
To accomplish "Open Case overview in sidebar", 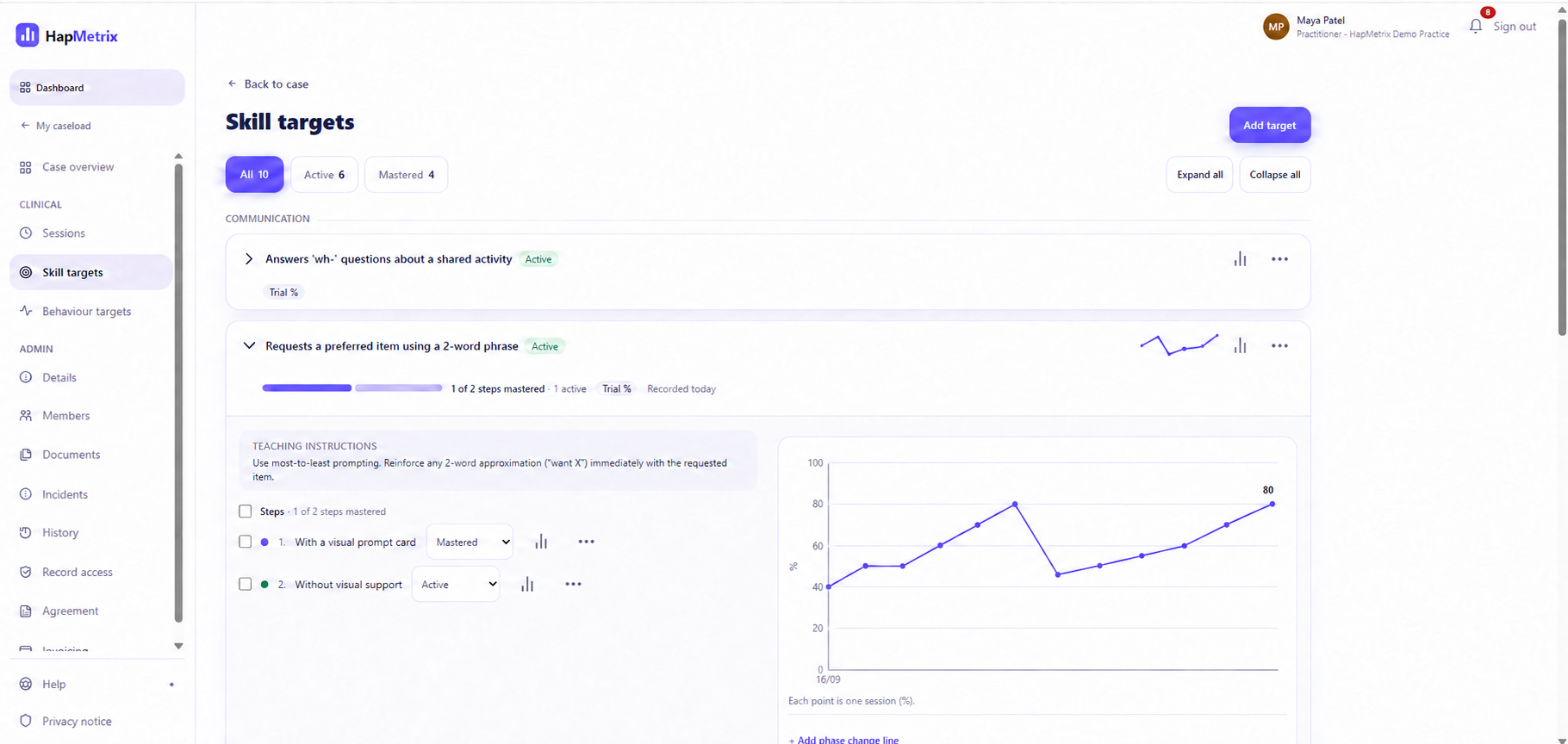I will click(91, 167).
